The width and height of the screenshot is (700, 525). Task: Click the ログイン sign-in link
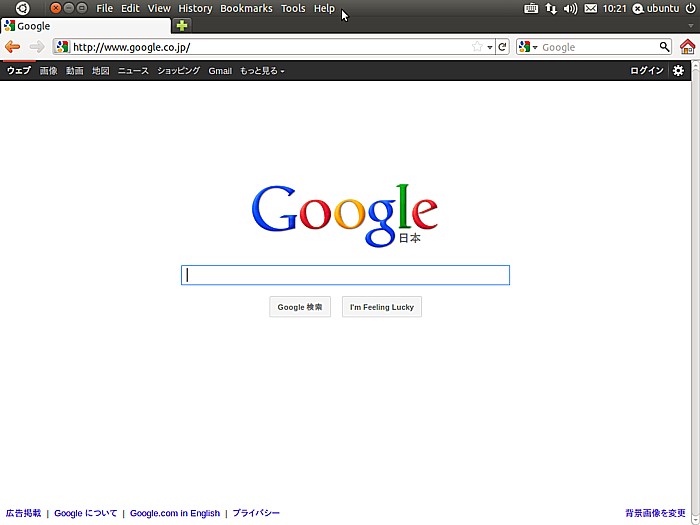pyautogui.click(x=646, y=71)
